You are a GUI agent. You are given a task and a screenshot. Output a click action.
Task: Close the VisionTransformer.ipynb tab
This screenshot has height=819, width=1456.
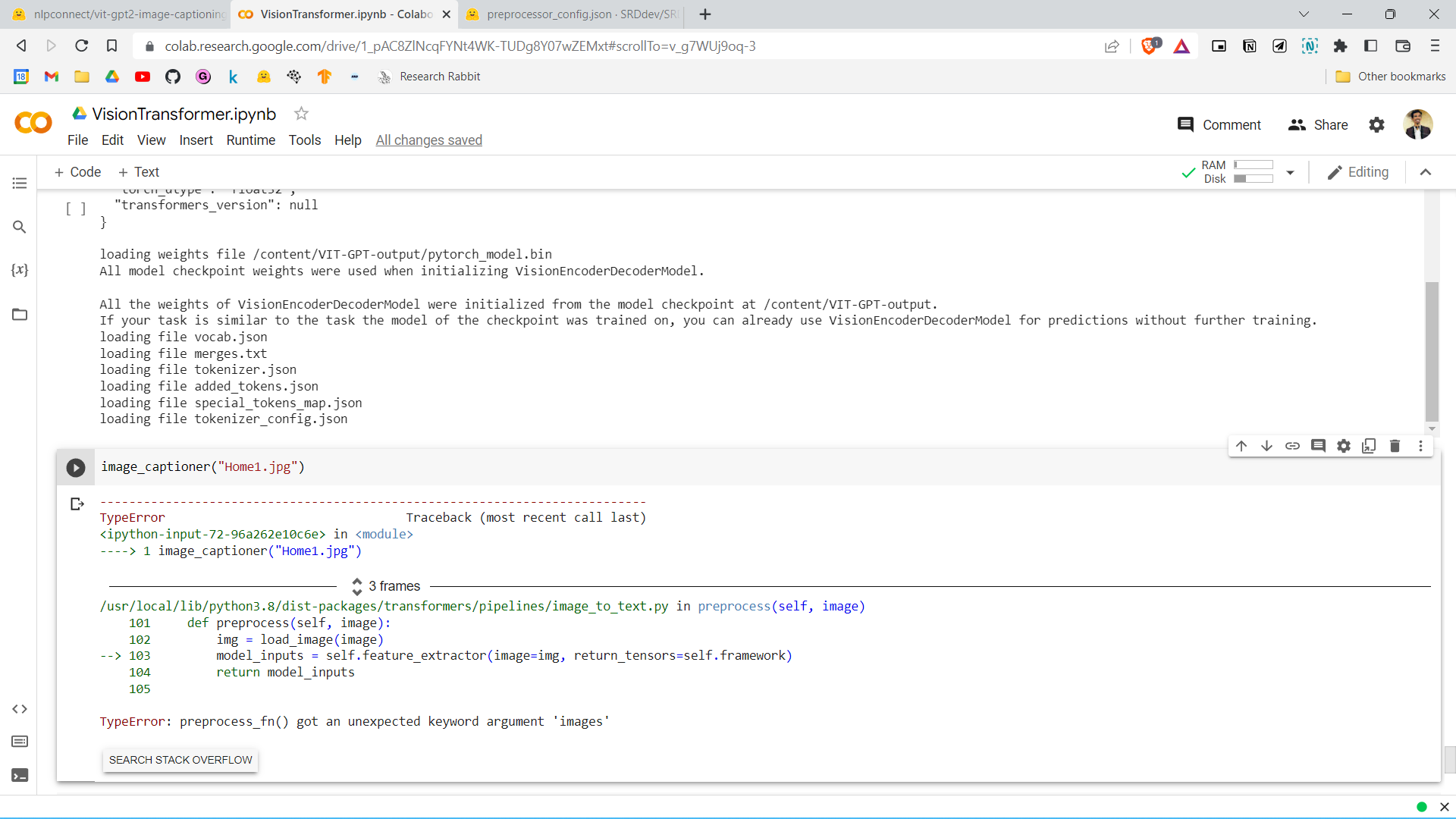(x=446, y=14)
